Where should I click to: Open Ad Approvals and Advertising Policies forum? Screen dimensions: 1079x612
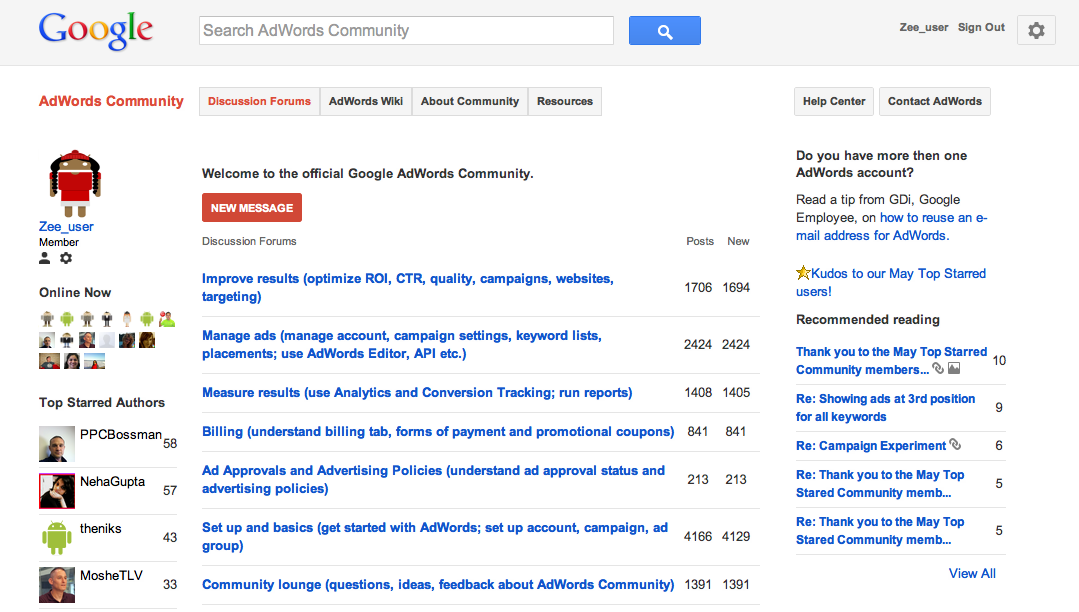(x=434, y=479)
